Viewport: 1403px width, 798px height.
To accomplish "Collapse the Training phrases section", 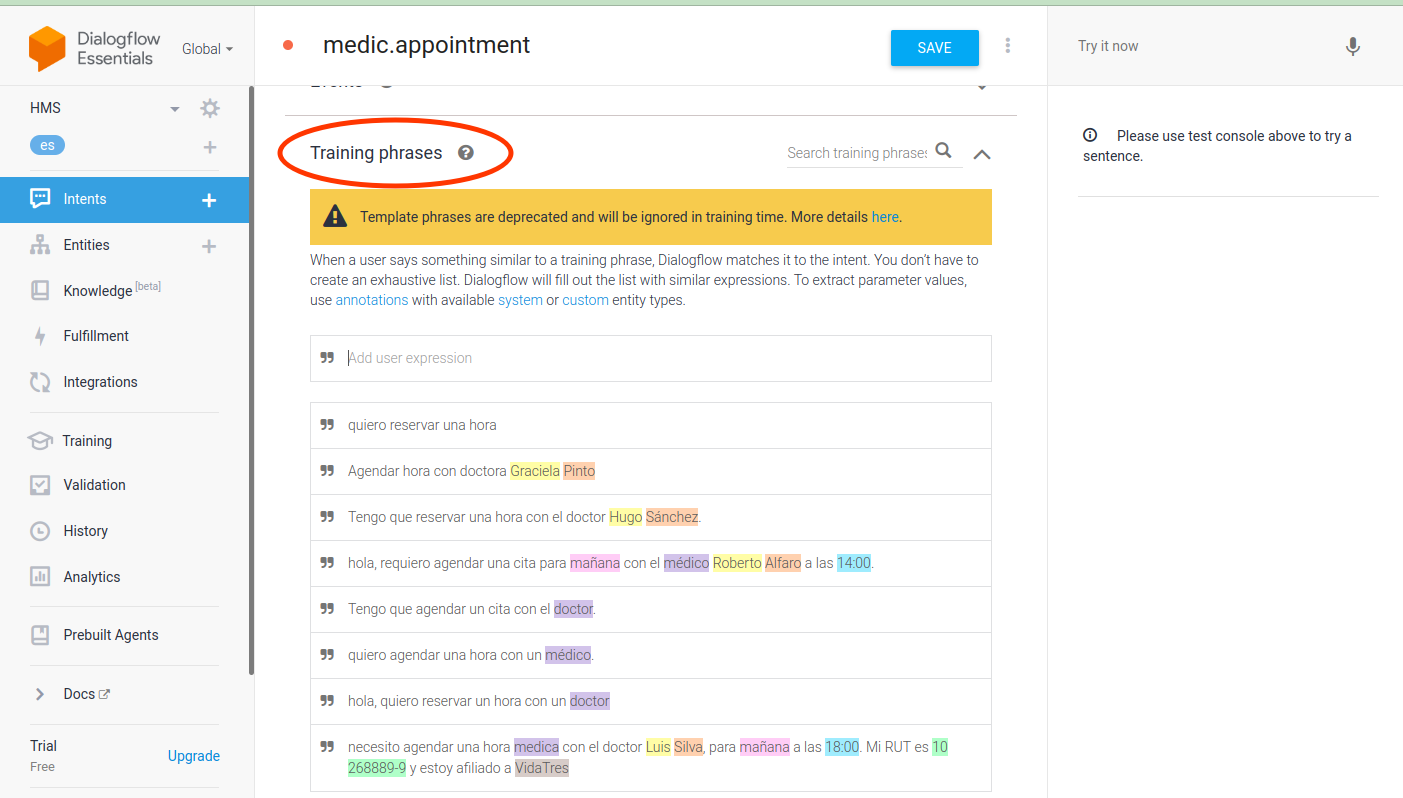I will click(x=982, y=154).
